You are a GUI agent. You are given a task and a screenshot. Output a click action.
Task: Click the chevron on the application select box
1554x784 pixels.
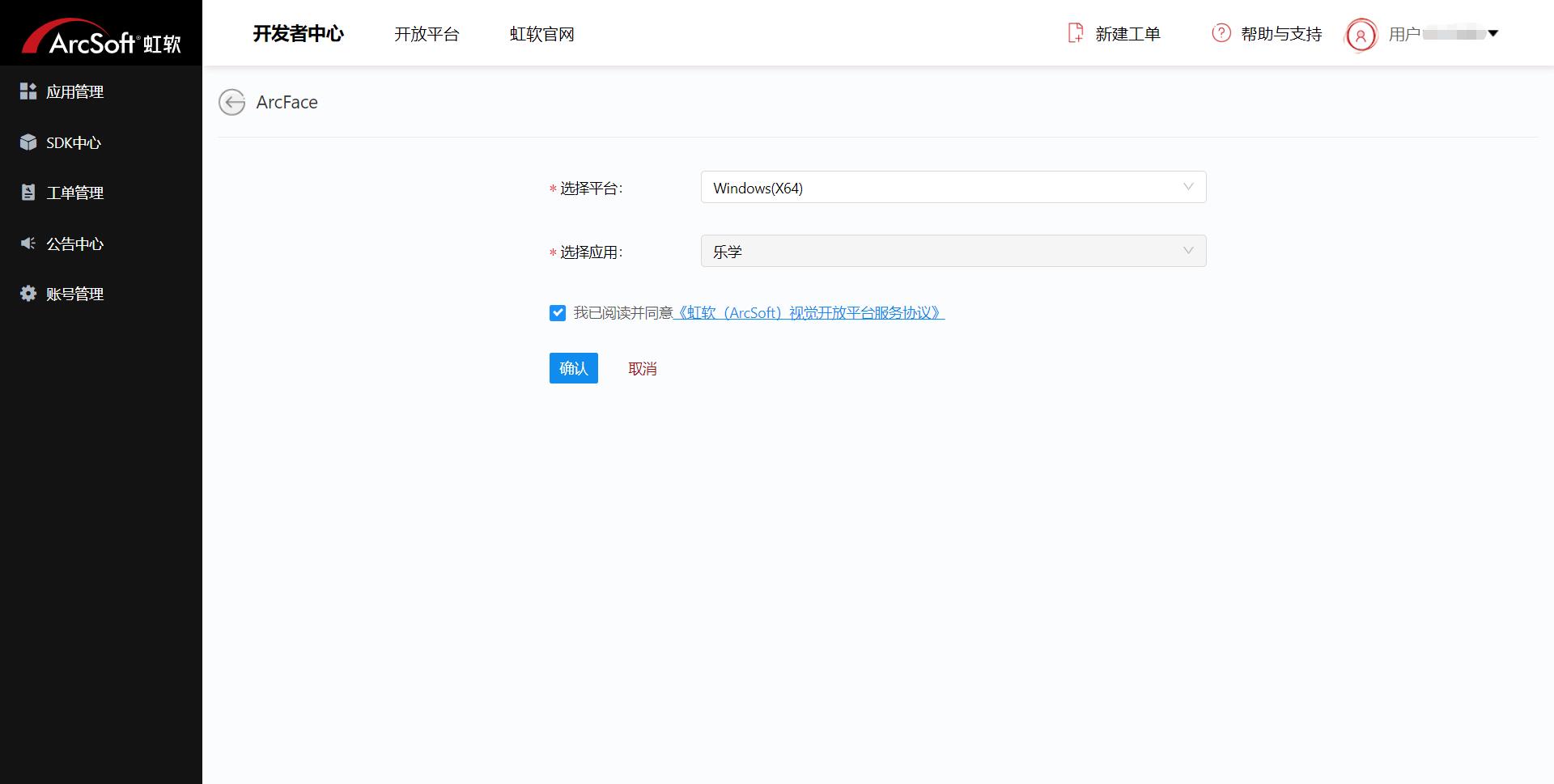(x=1188, y=251)
